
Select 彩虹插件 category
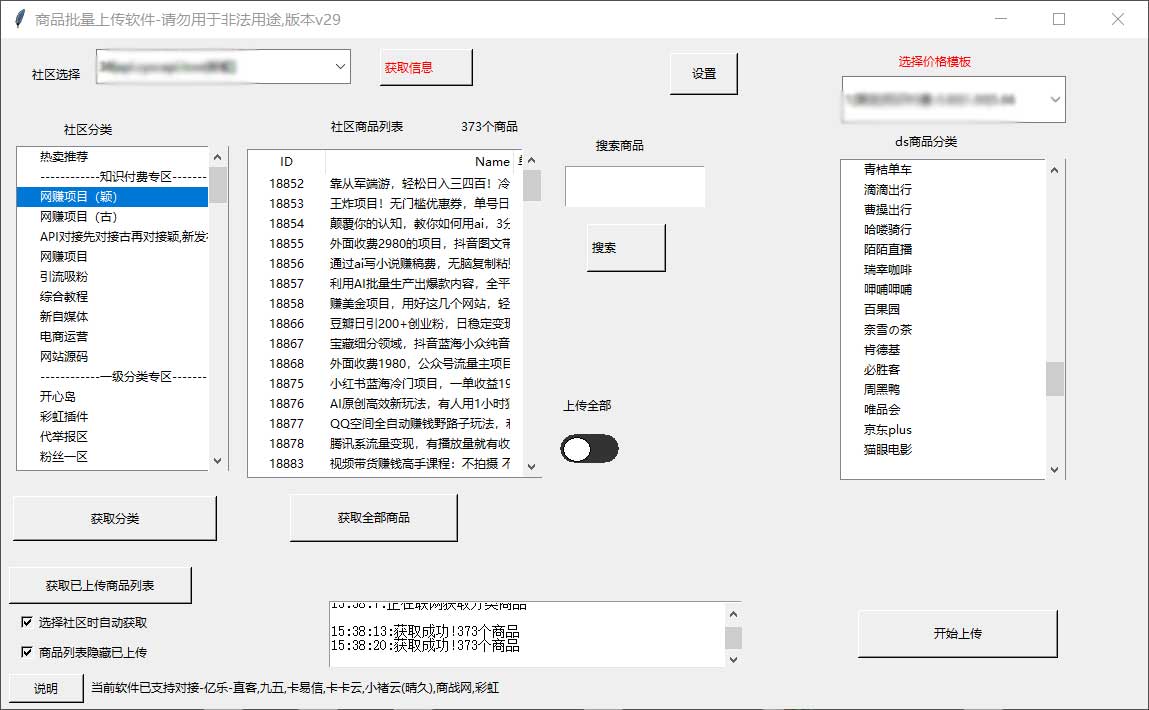point(113,416)
